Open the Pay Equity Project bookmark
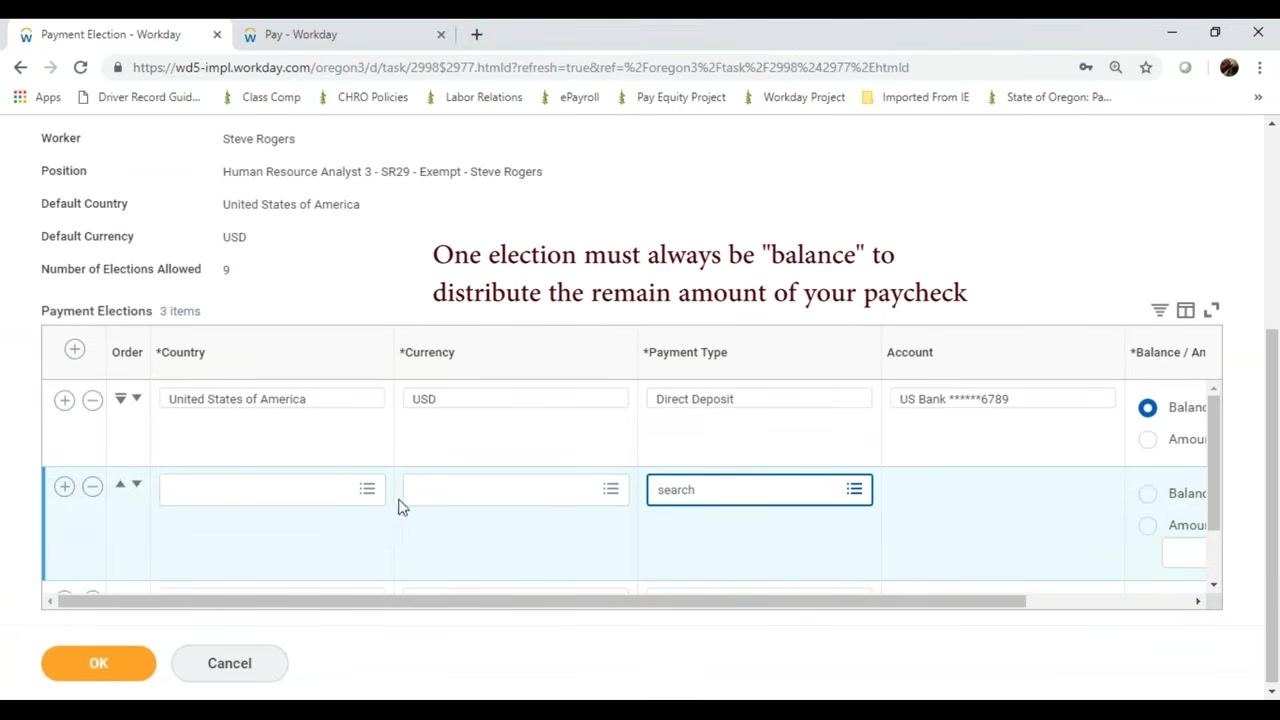The width and height of the screenshot is (1280, 720). (x=670, y=97)
